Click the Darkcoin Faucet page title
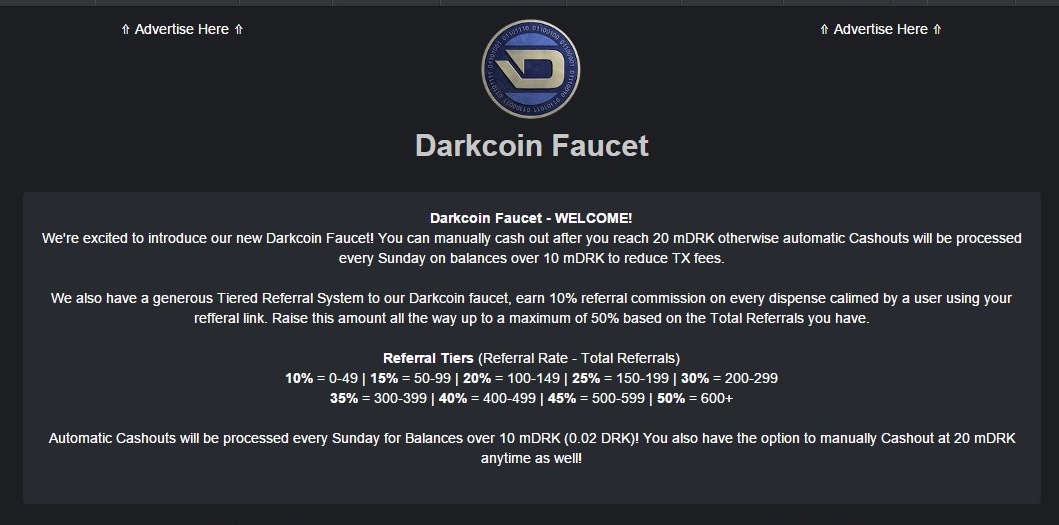Viewport: 1059px width, 525px height. 532,145
